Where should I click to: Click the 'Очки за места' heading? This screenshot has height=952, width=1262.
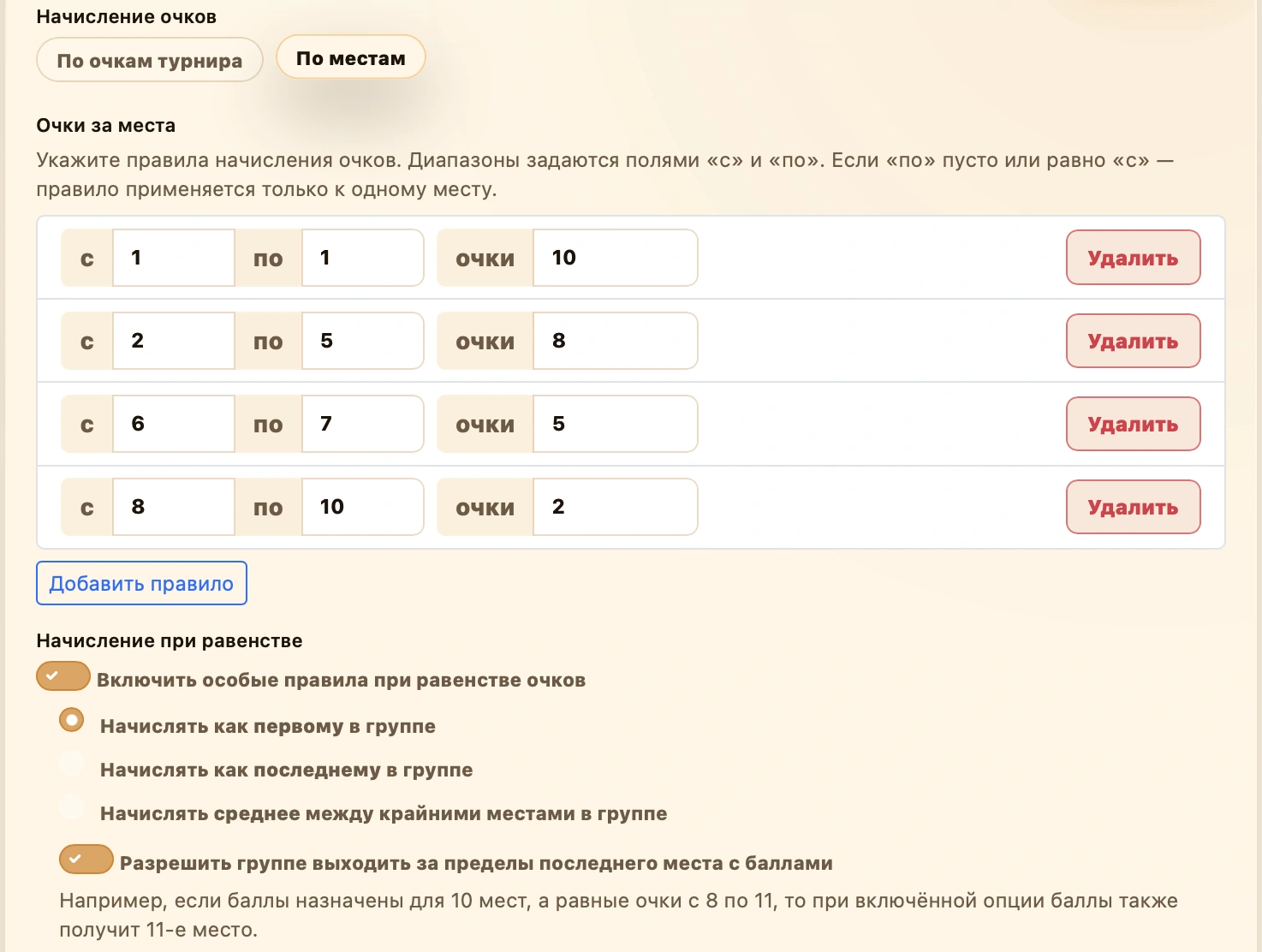(x=106, y=126)
